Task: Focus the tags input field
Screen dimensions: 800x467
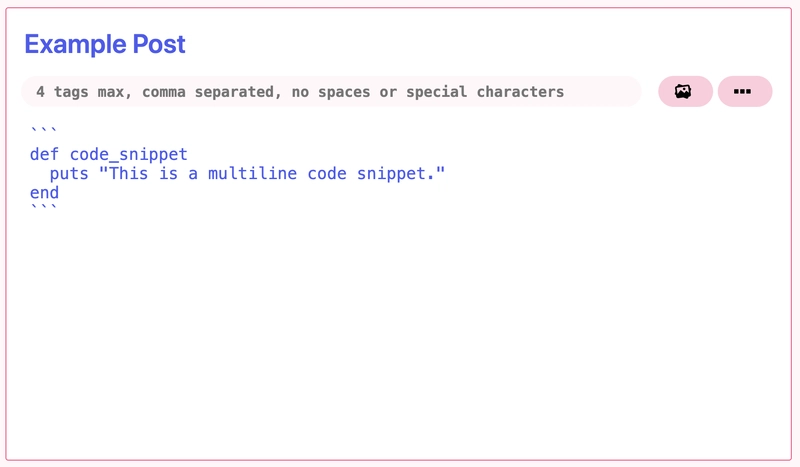Action: pyautogui.click(x=331, y=92)
